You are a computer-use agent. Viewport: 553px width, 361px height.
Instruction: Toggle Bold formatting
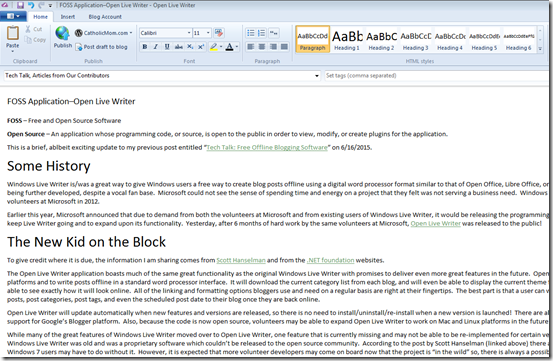(x=145, y=47)
